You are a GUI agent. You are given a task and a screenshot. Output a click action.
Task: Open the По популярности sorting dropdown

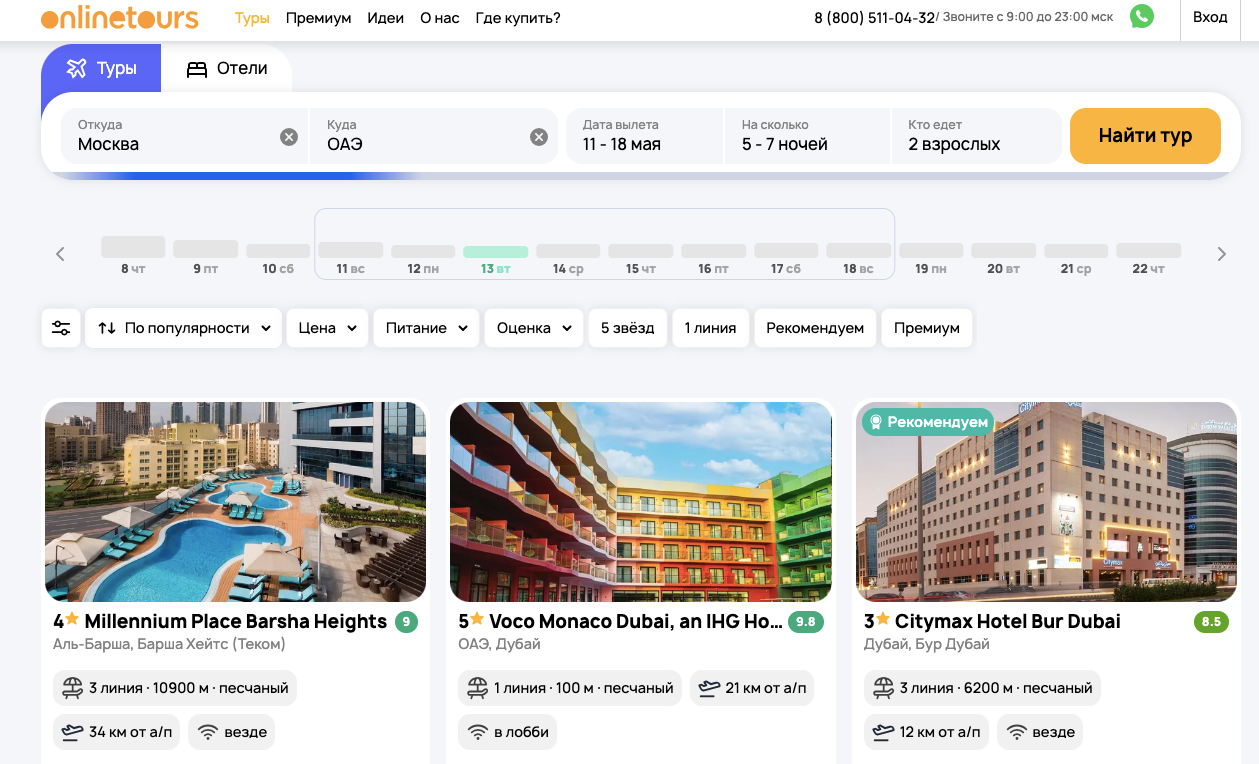(184, 328)
